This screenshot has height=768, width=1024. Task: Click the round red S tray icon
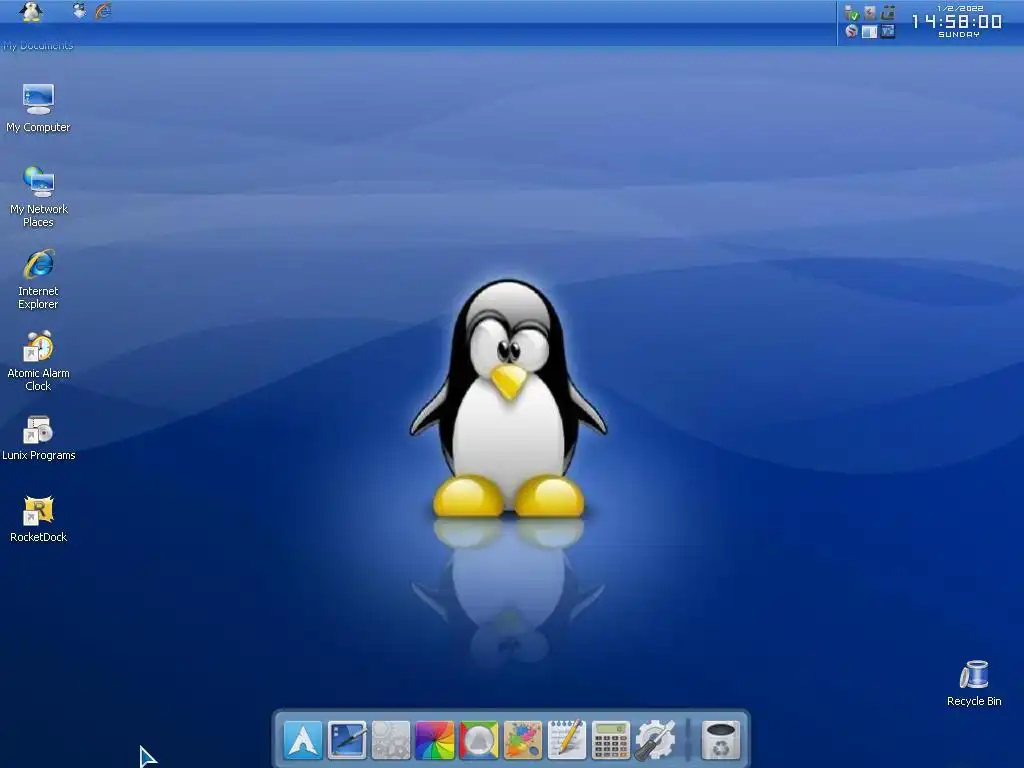[x=851, y=31]
